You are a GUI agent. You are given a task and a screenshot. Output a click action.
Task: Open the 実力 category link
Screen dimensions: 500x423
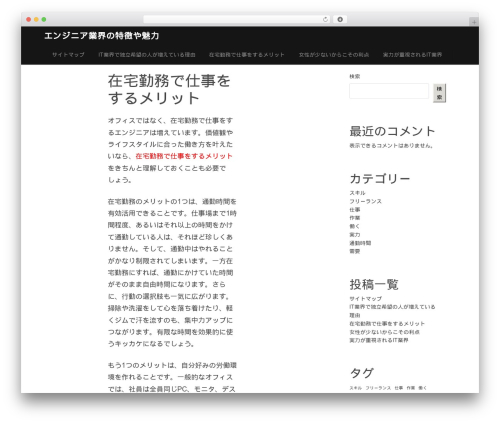(355, 235)
